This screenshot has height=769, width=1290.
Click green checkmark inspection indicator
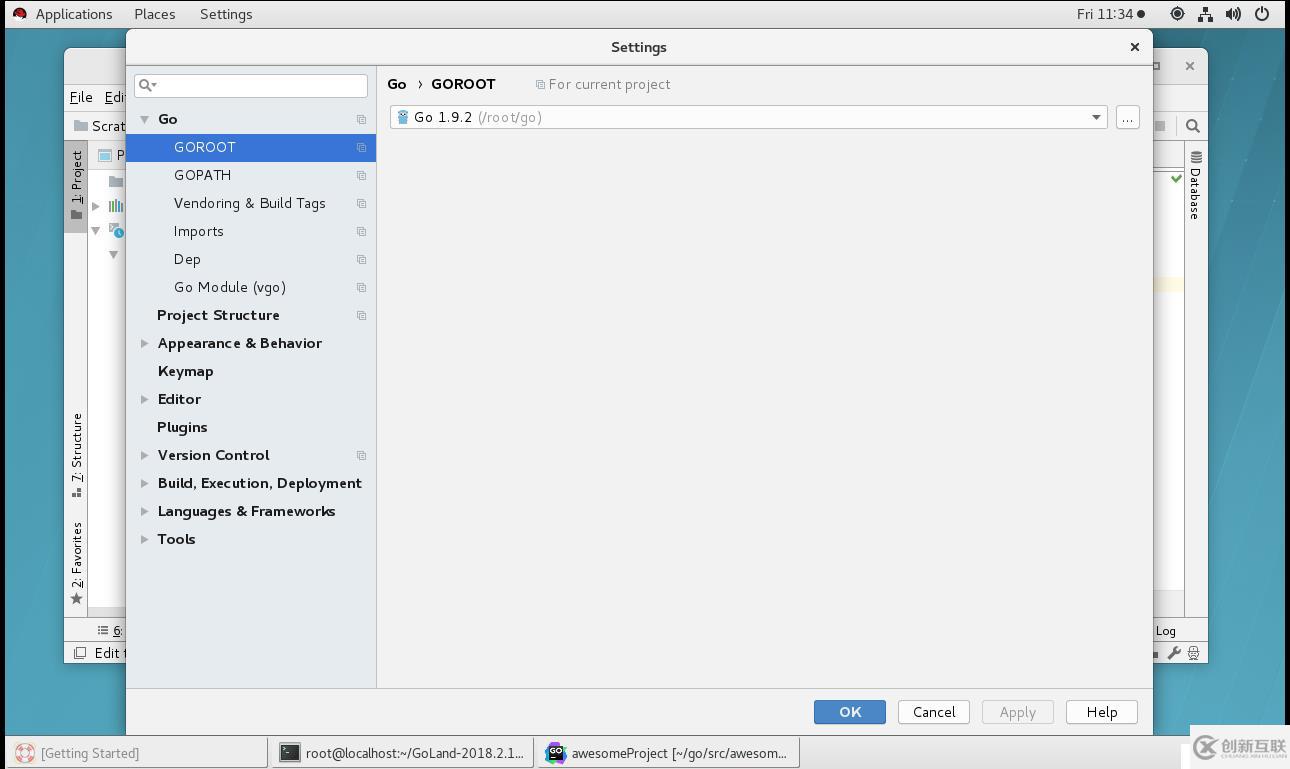1176,179
